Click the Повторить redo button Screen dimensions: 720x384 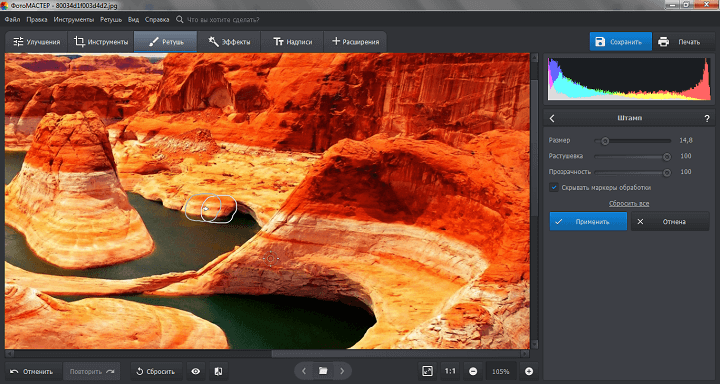tap(92, 371)
